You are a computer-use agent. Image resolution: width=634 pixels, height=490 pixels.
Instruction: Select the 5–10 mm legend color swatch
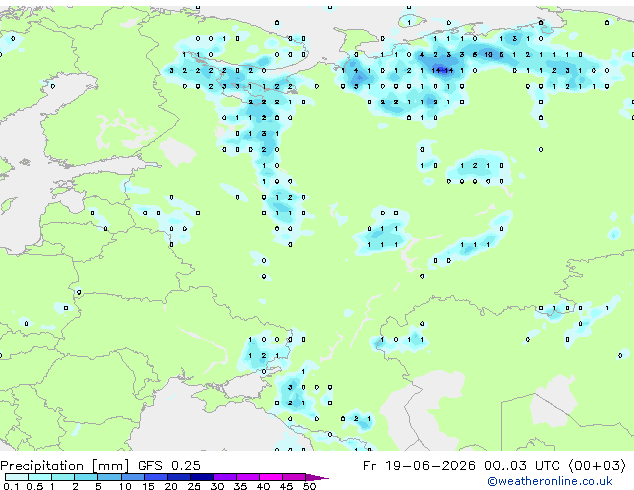pos(109,477)
